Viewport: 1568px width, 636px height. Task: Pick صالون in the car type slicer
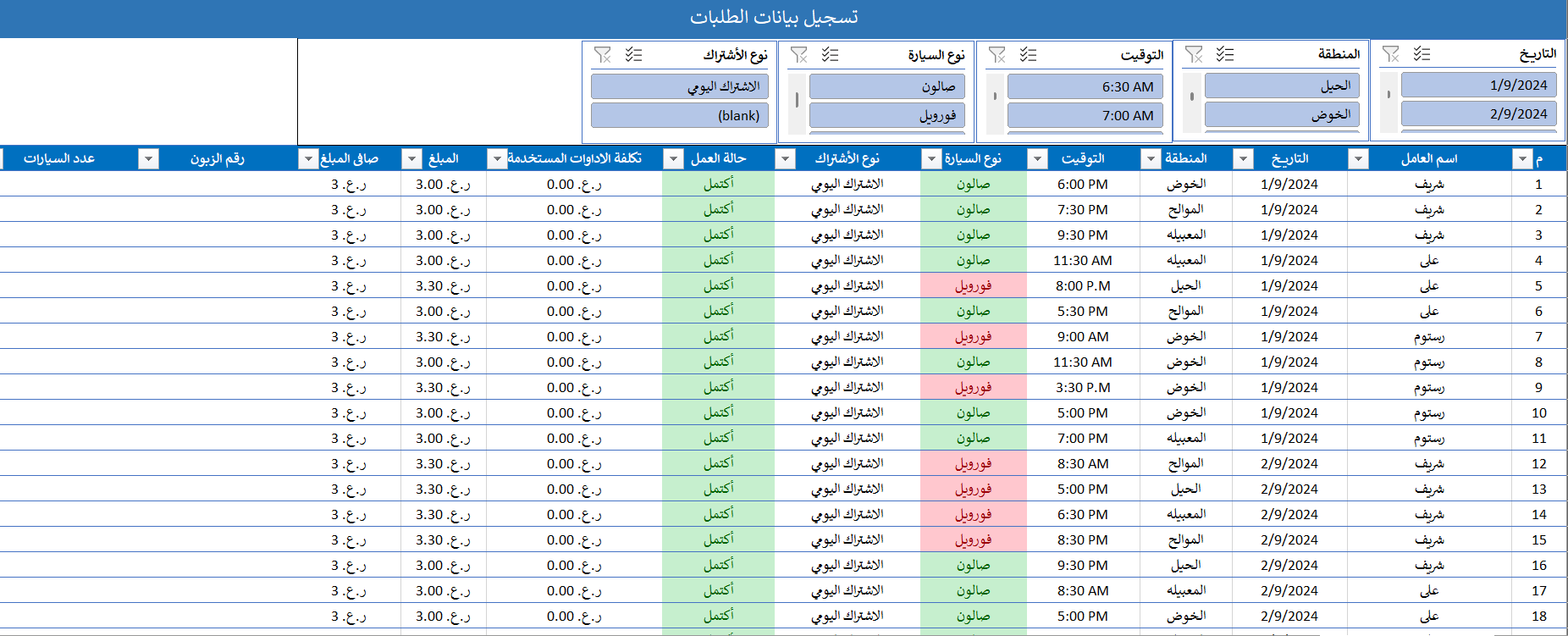pos(887,86)
